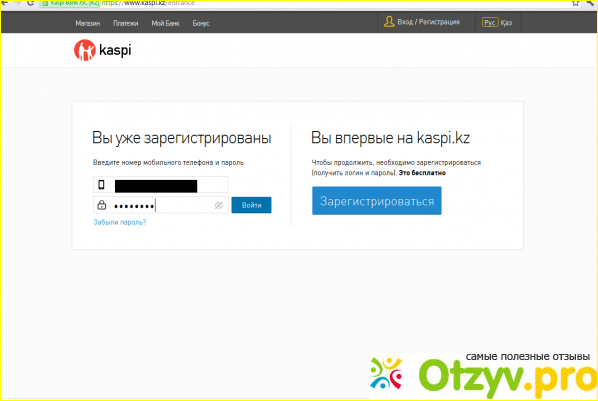
Task: Click the browser address bar URL
Action: pyautogui.click(x=148, y=3)
